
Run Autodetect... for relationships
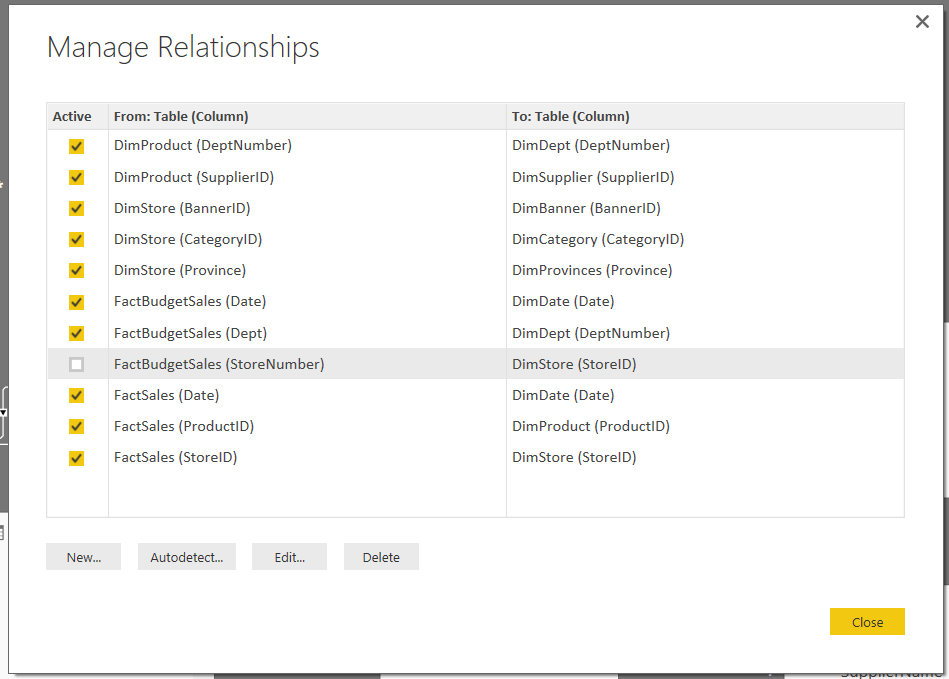click(186, 557)
